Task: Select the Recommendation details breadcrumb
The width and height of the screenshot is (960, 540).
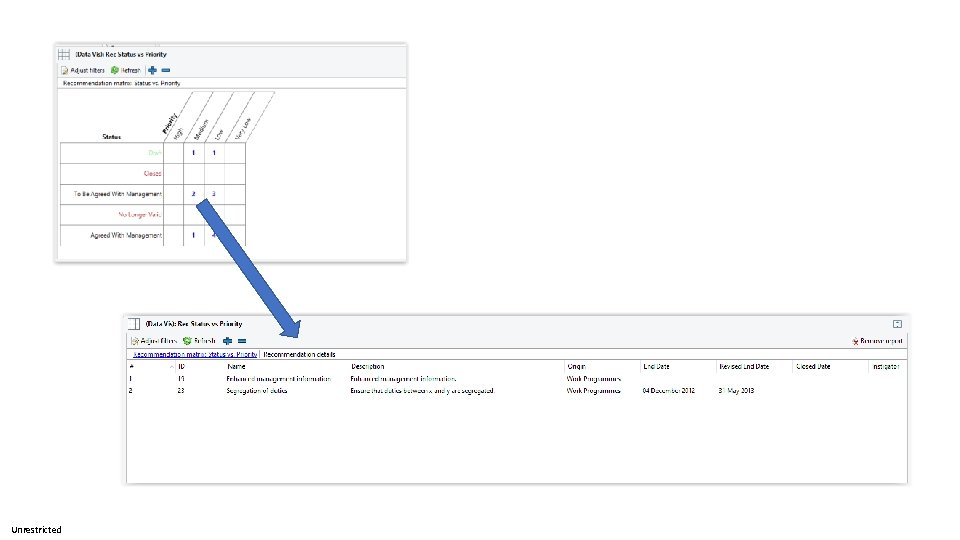Action: 299,354
